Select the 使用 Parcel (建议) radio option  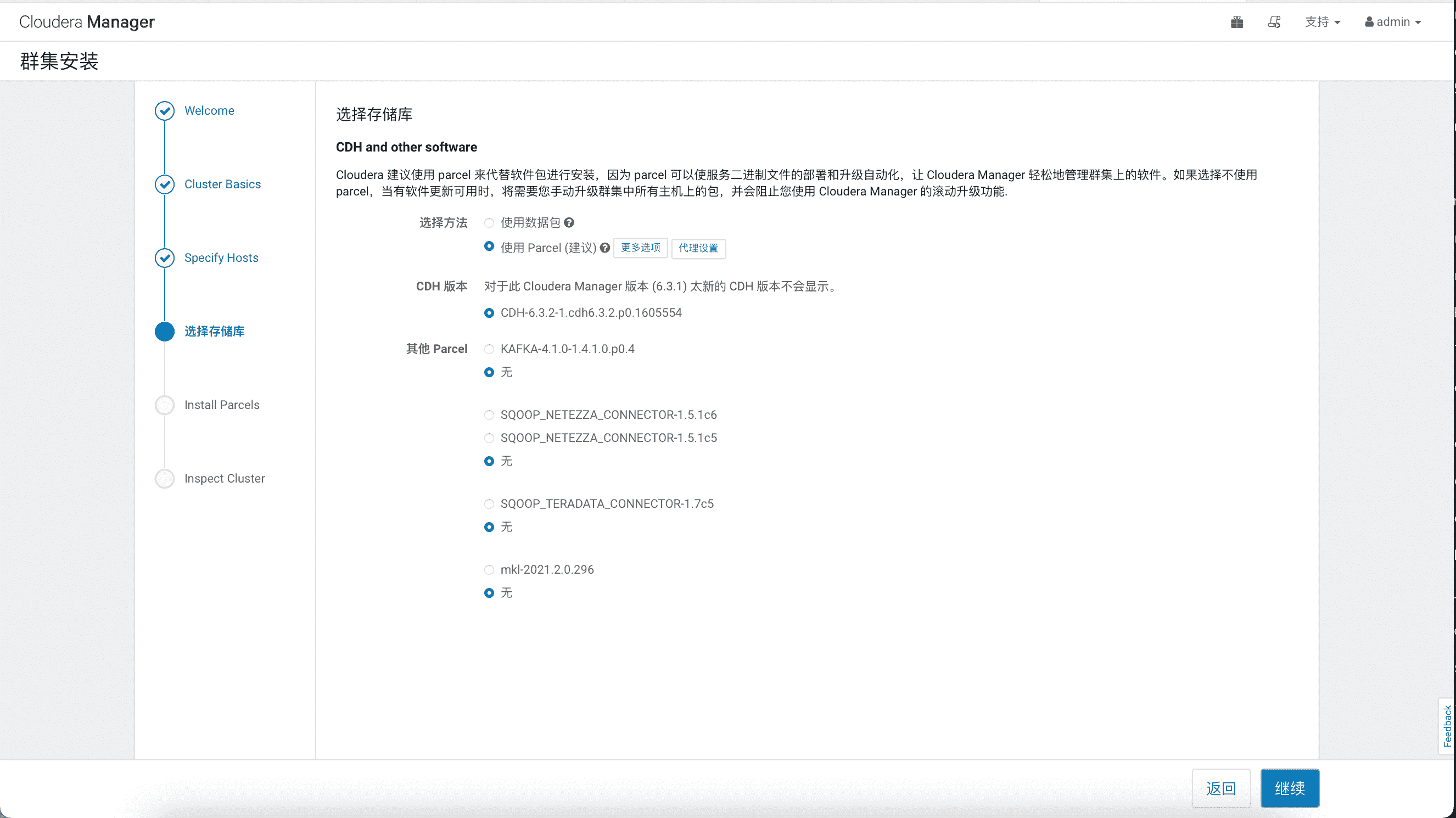pyautogui.click(x=489, y=246)
